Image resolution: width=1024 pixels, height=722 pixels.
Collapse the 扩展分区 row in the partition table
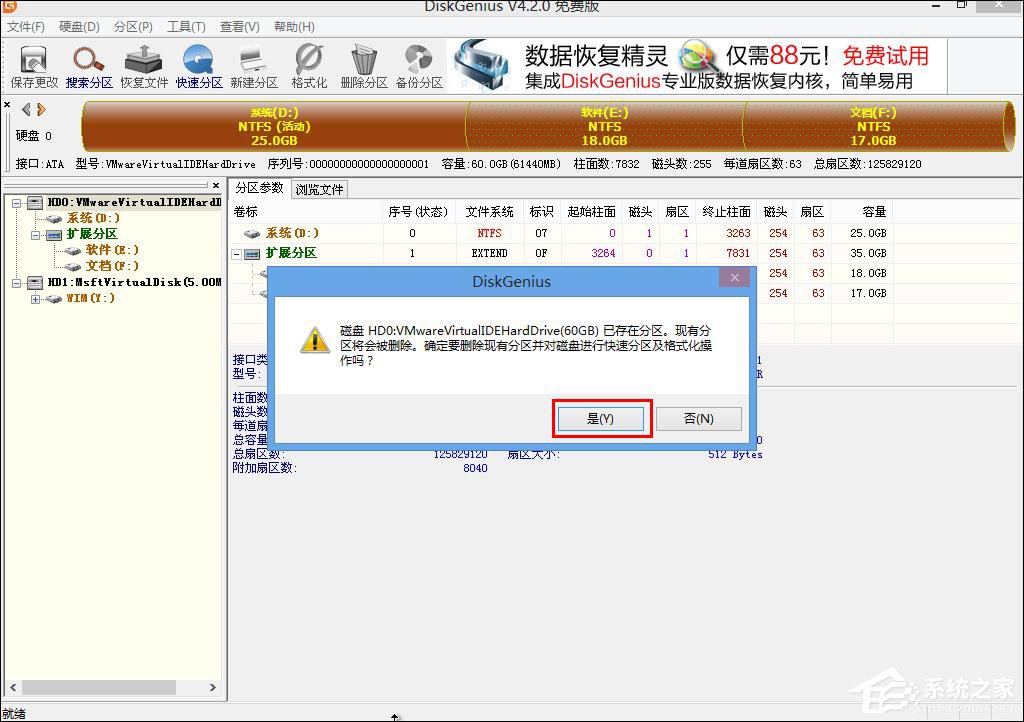click(235, 253)
